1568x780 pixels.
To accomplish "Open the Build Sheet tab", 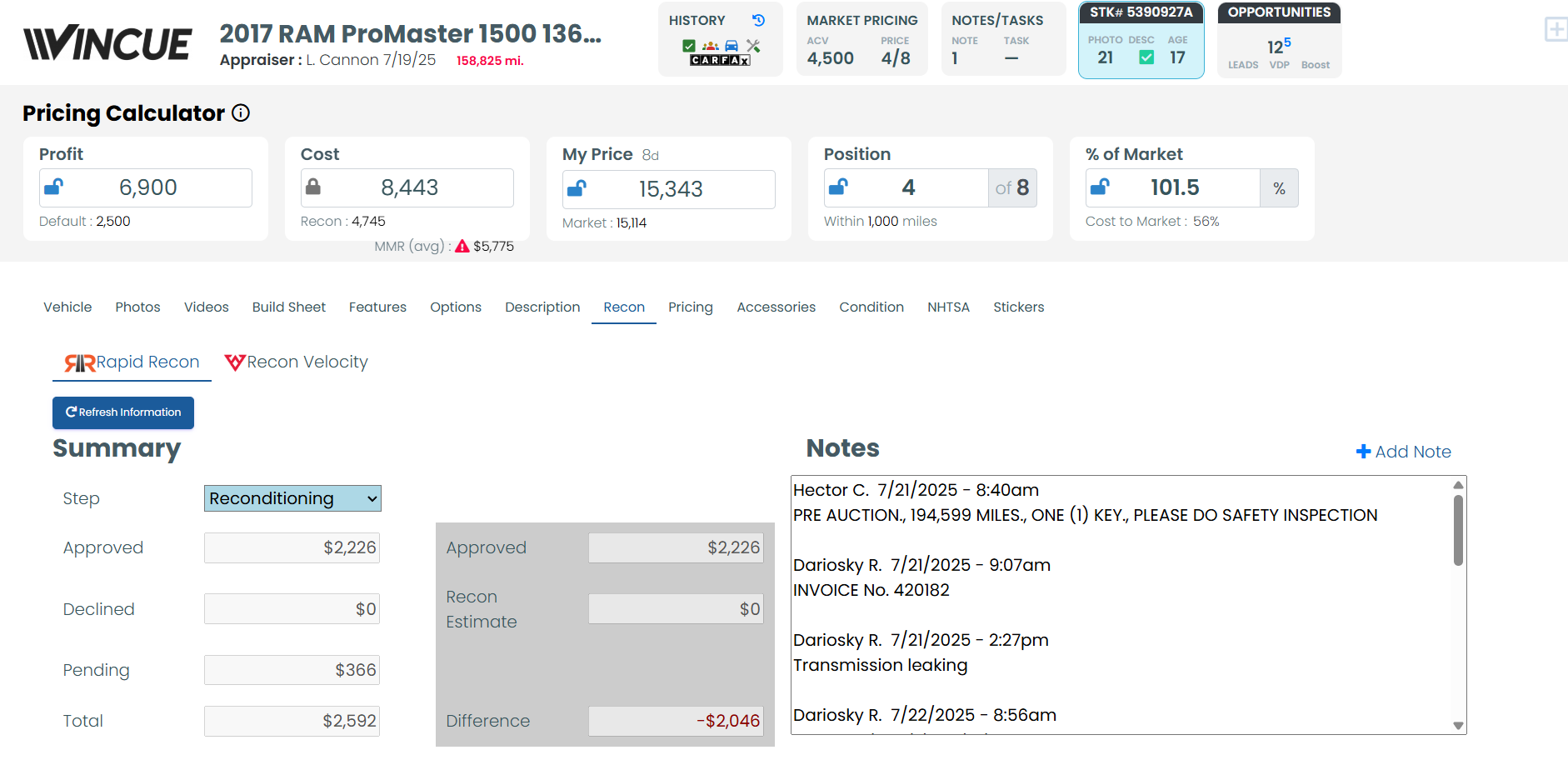I will click(289, 307).
